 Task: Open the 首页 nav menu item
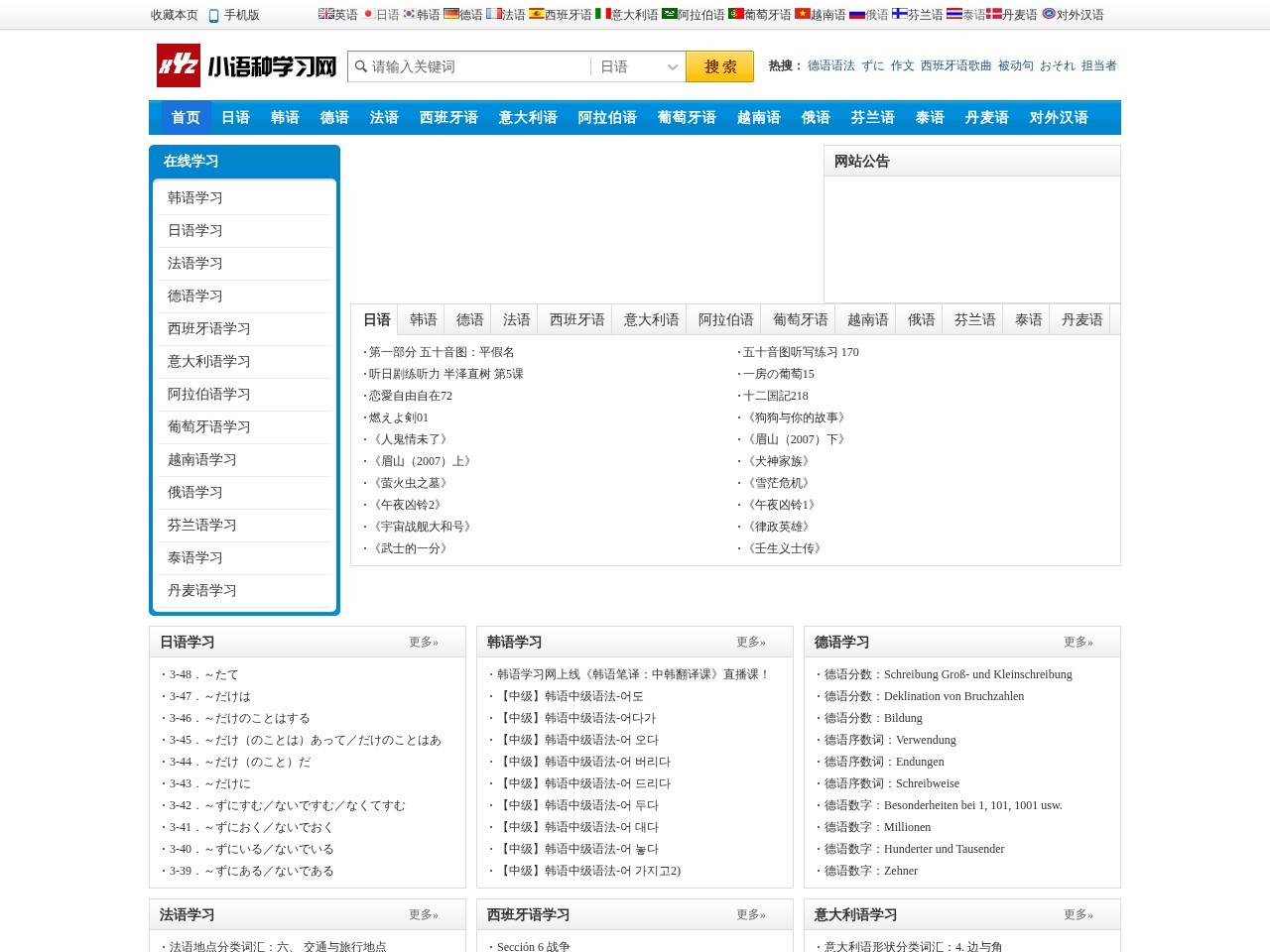tap(186, 117)
